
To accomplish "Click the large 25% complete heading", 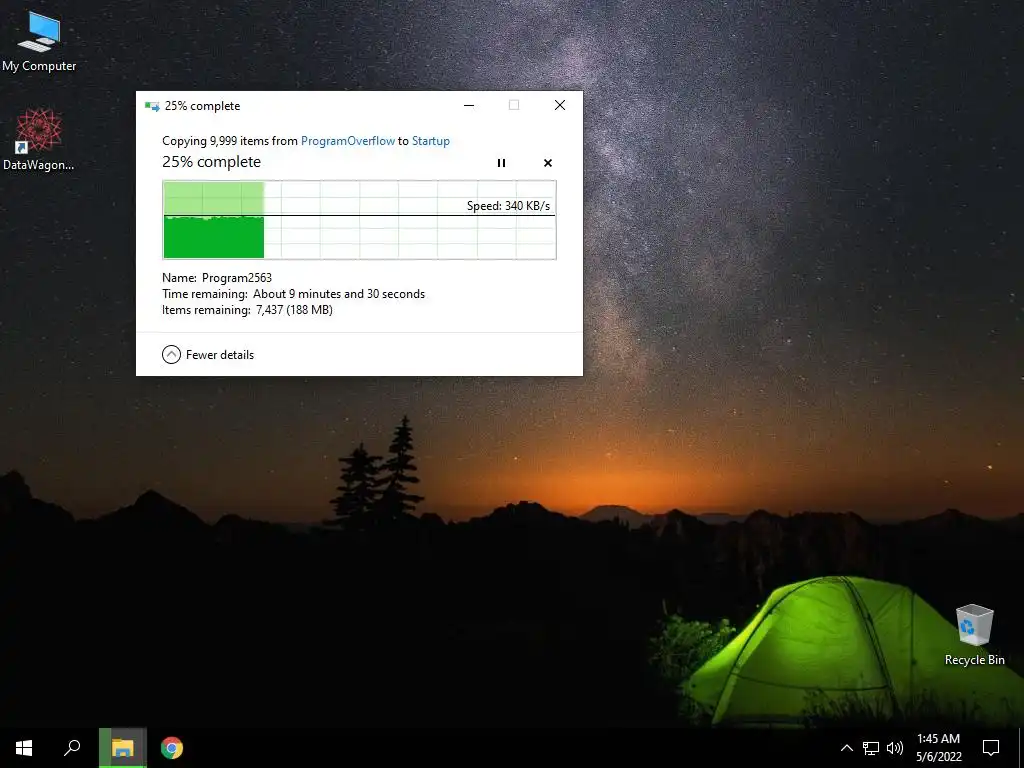I will click(x=212, y=162).
